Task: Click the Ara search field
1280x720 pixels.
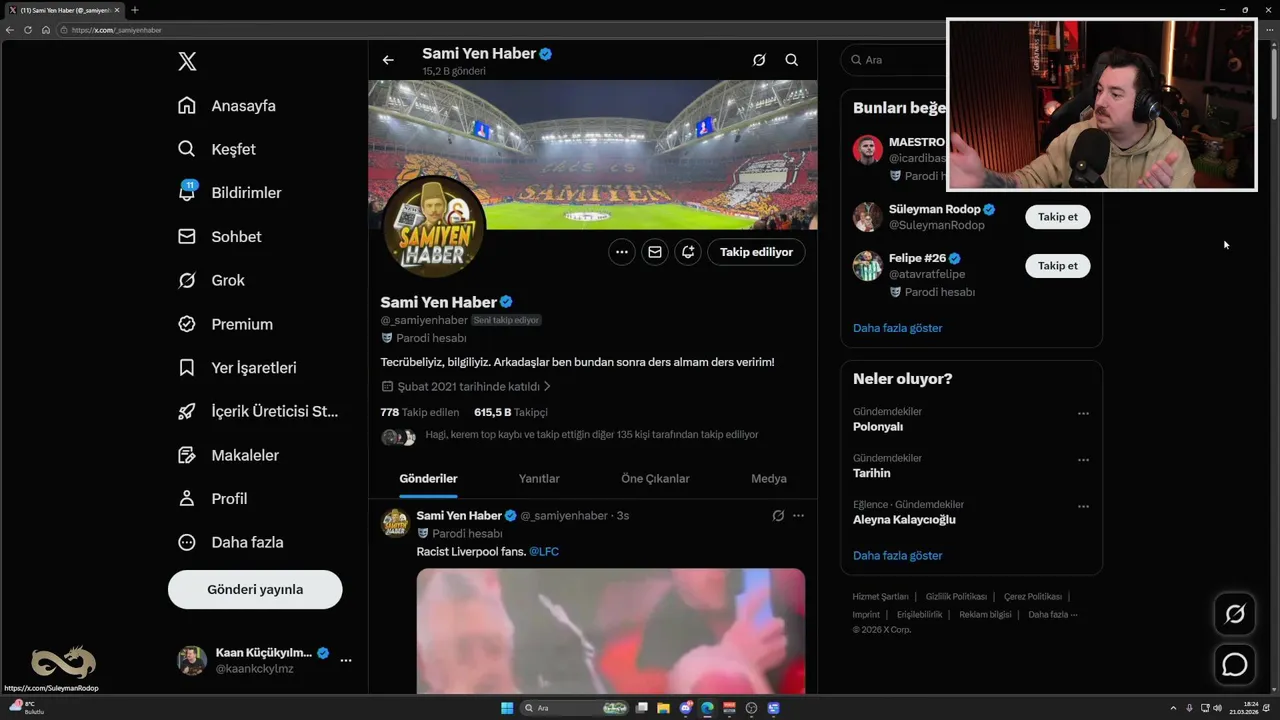Action: coord(893,60)
